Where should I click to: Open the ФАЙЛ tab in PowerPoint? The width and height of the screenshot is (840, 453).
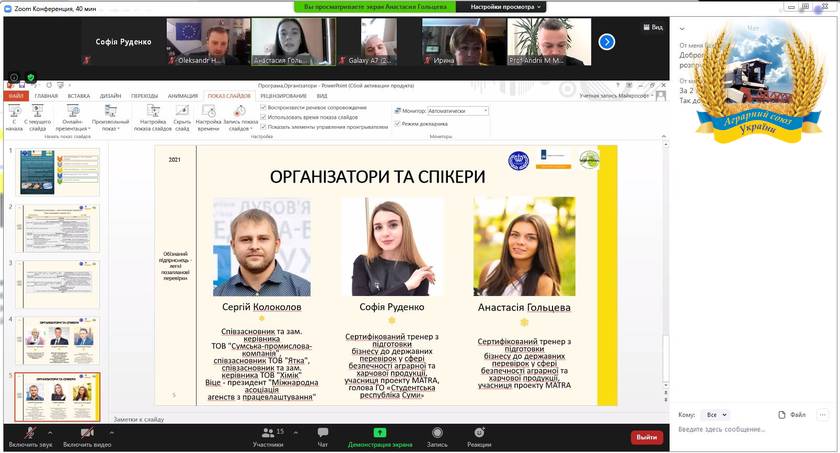point(16,96)
